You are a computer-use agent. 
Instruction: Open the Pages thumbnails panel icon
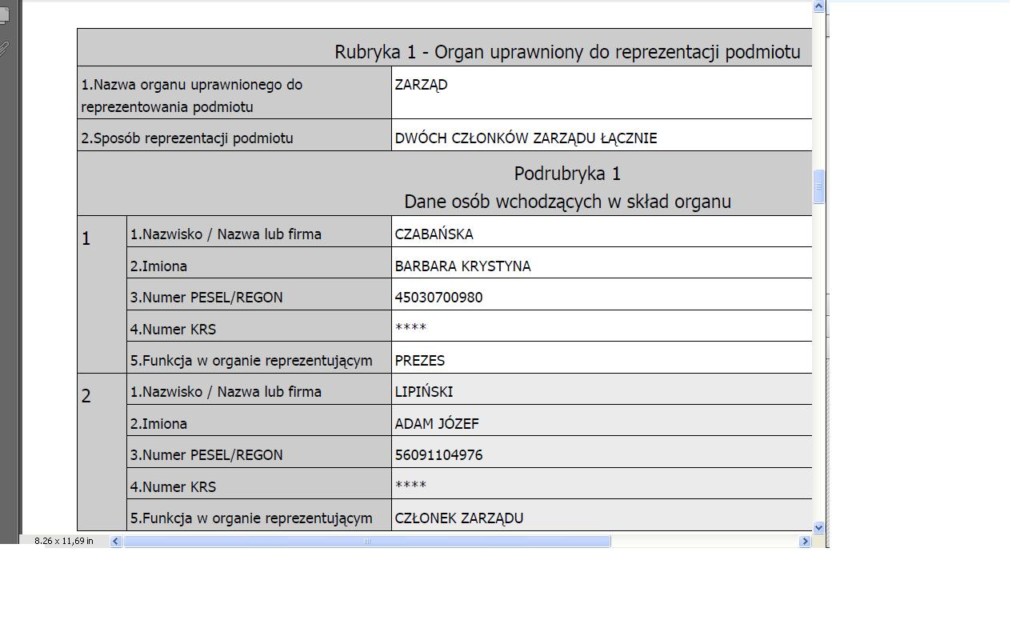tap(4, 15)
